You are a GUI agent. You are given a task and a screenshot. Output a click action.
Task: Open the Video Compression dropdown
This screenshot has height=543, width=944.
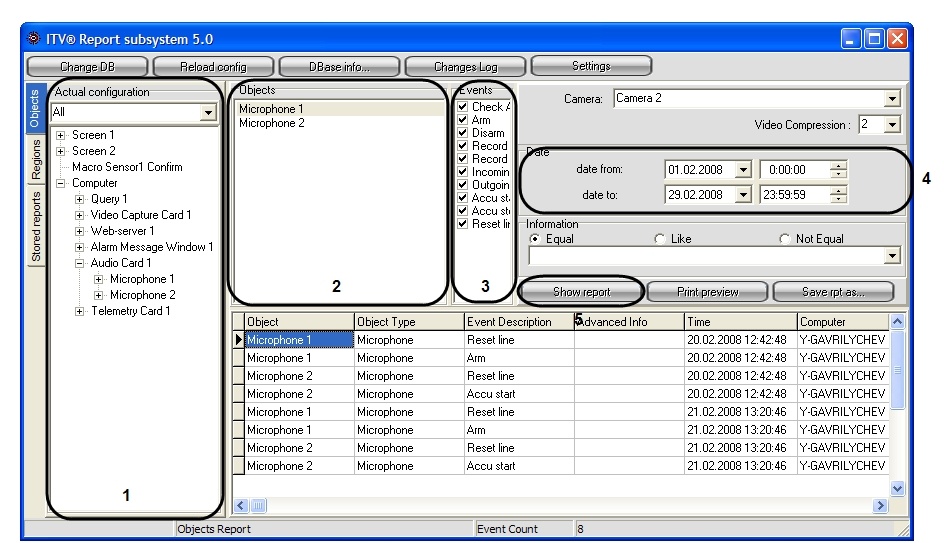click(892, 125)
